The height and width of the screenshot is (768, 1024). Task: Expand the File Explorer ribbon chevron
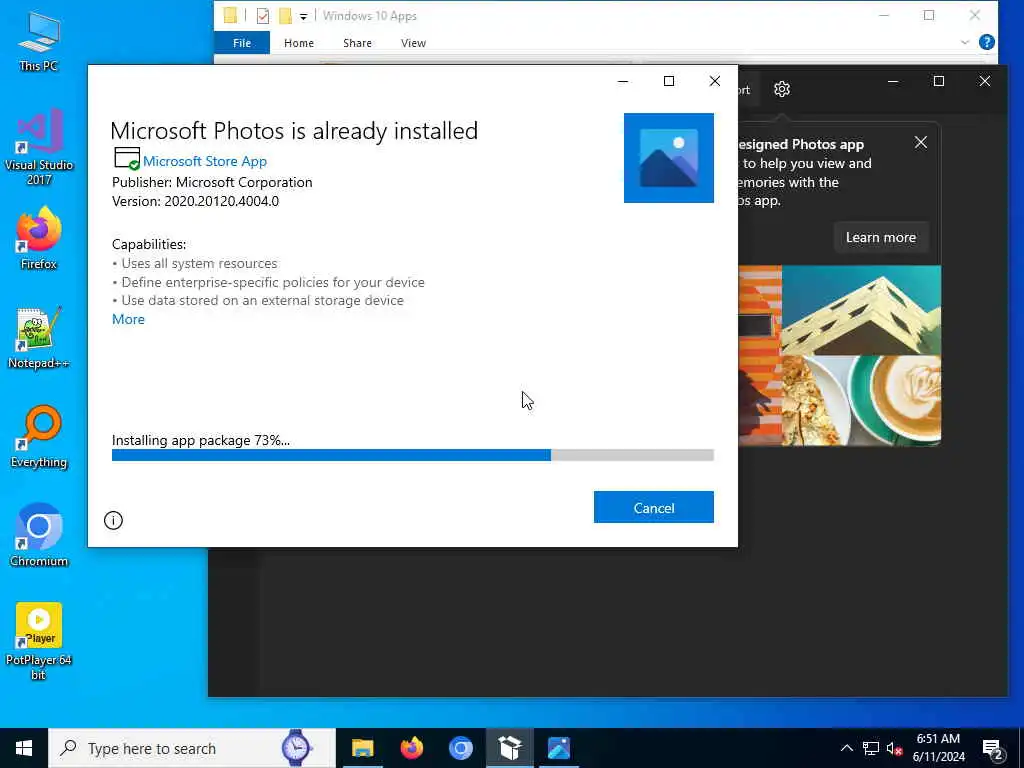965,42
